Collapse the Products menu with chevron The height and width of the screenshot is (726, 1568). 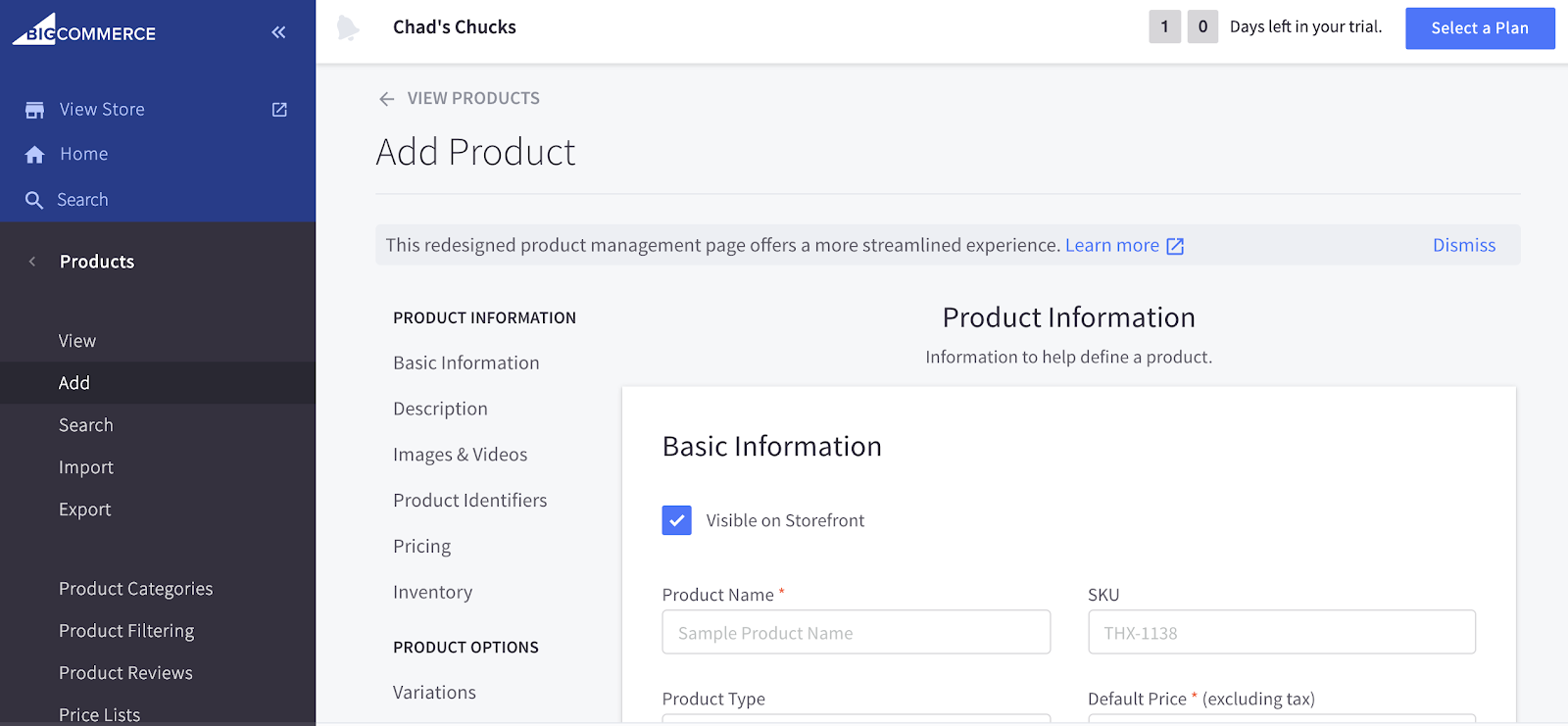pos(32,262)
